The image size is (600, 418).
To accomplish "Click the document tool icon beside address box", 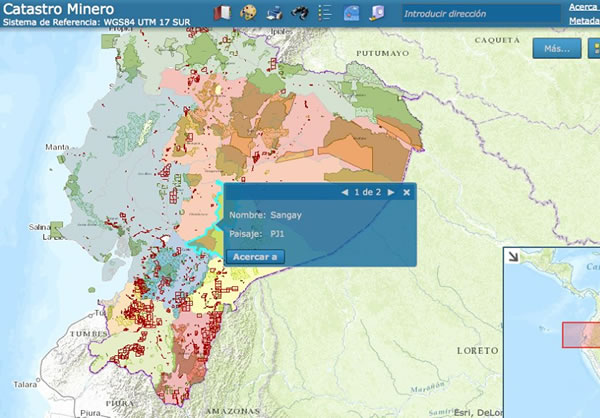I will [376, 13].
